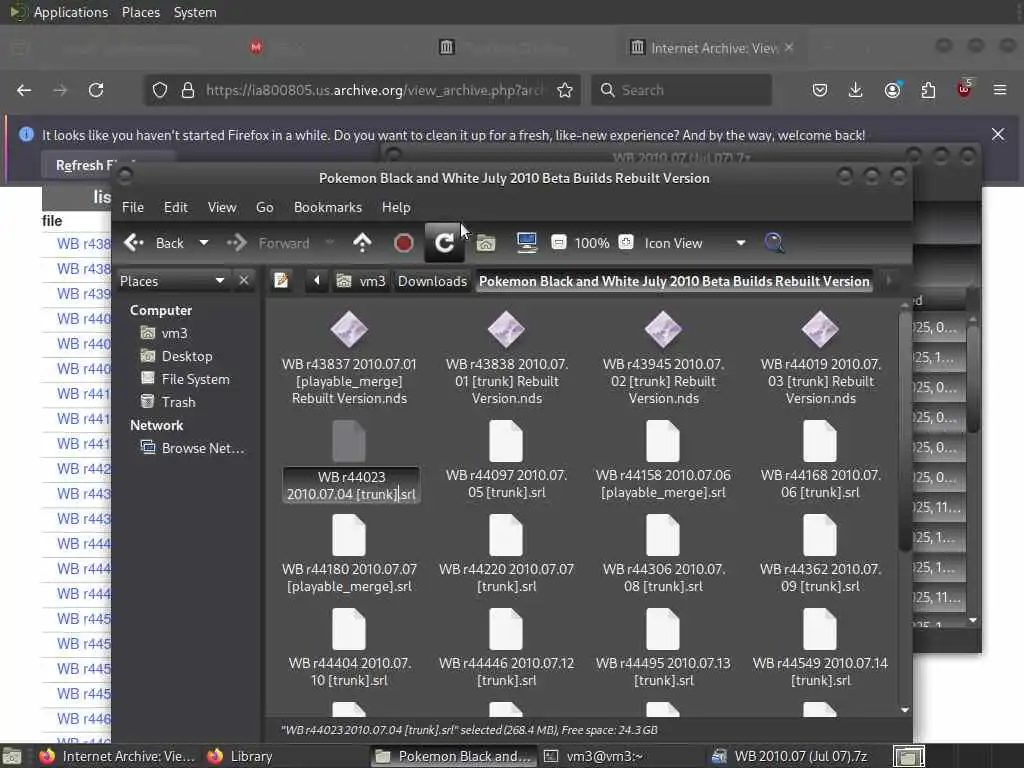Image resolution: width=1024 pixels, height=768 pixels.
Task: Dismiss Firefox refresh notification bar
Action: click(x=998, y=135)
